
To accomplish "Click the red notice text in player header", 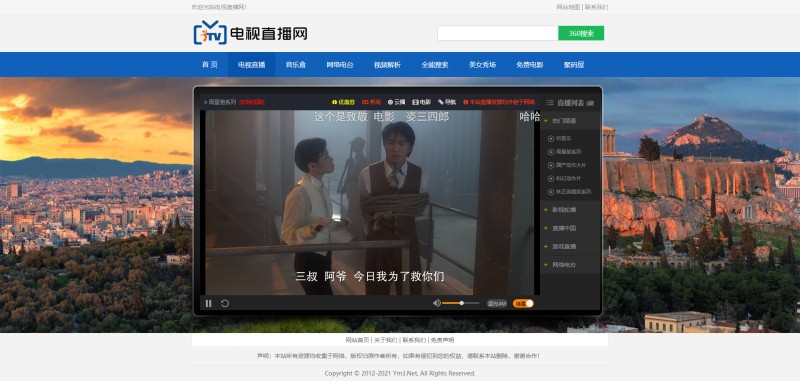I will [499, 102].
